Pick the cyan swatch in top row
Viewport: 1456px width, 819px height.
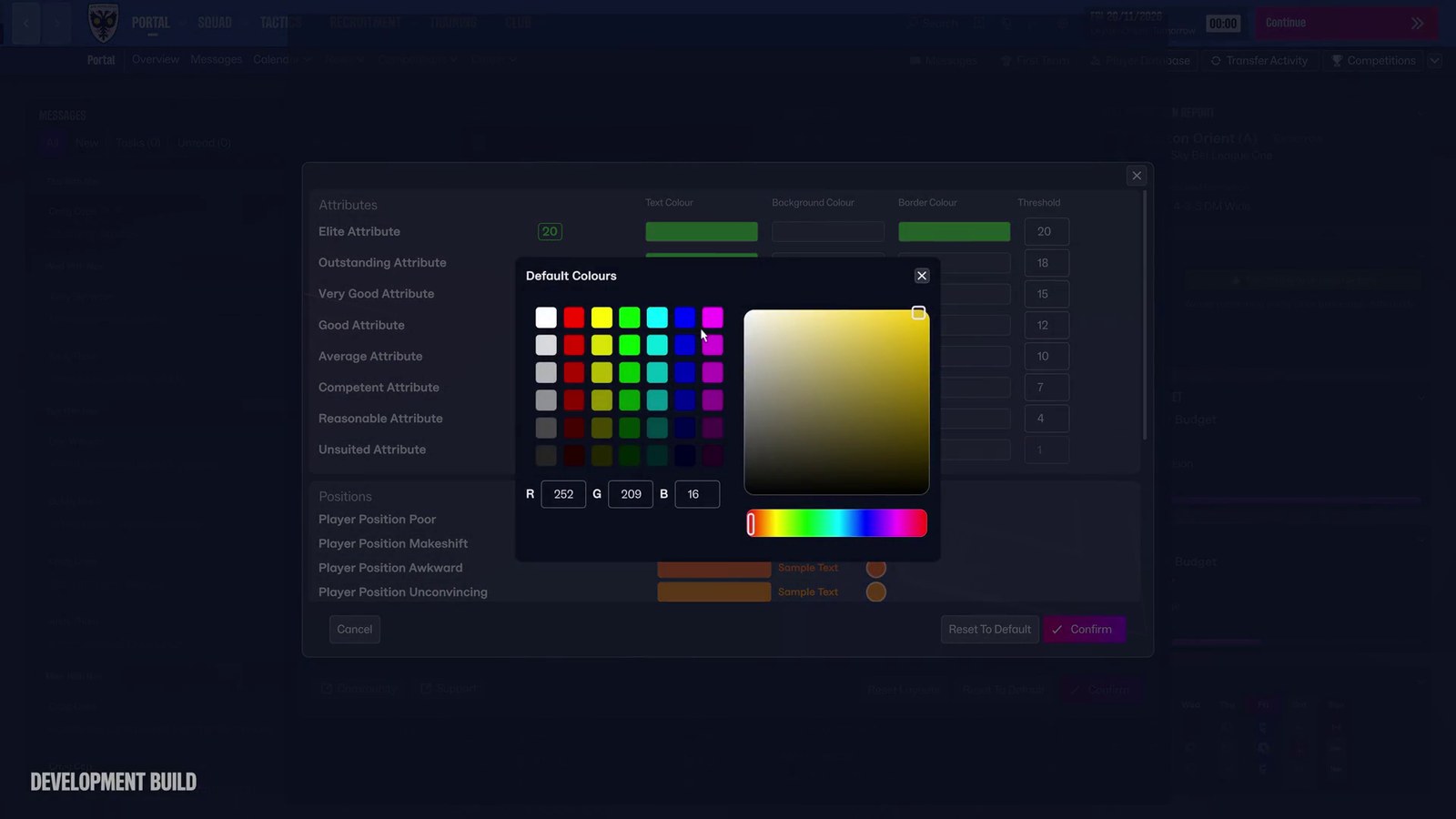(657, 318)
